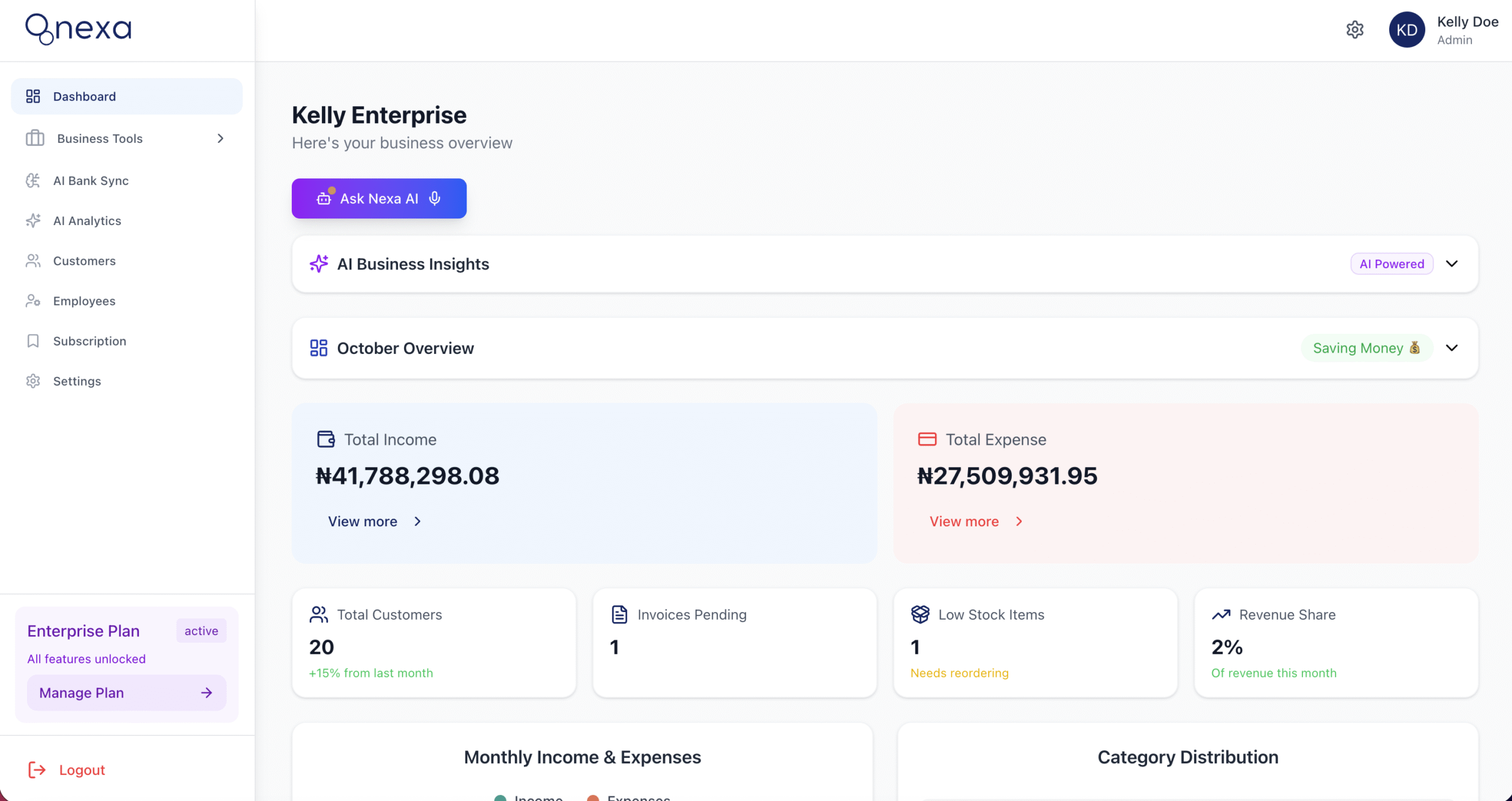Click the AI Bank Sync brain icon

[x=33, y=181]
